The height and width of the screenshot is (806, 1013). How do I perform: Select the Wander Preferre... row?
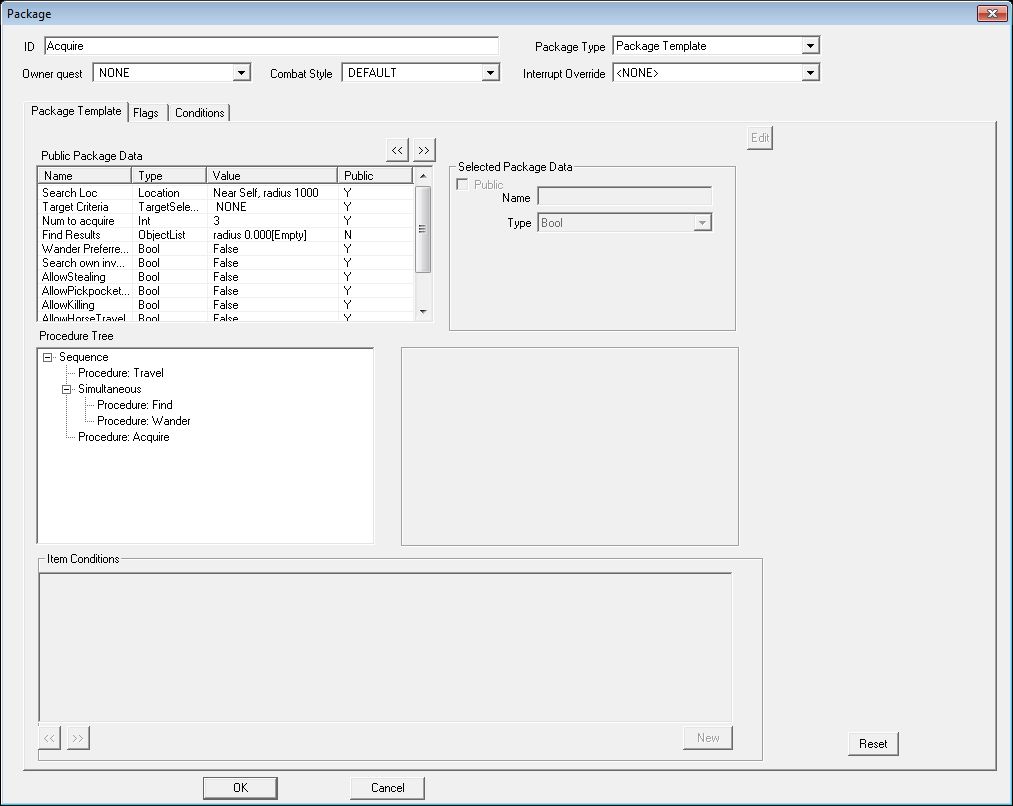point(226,249)
